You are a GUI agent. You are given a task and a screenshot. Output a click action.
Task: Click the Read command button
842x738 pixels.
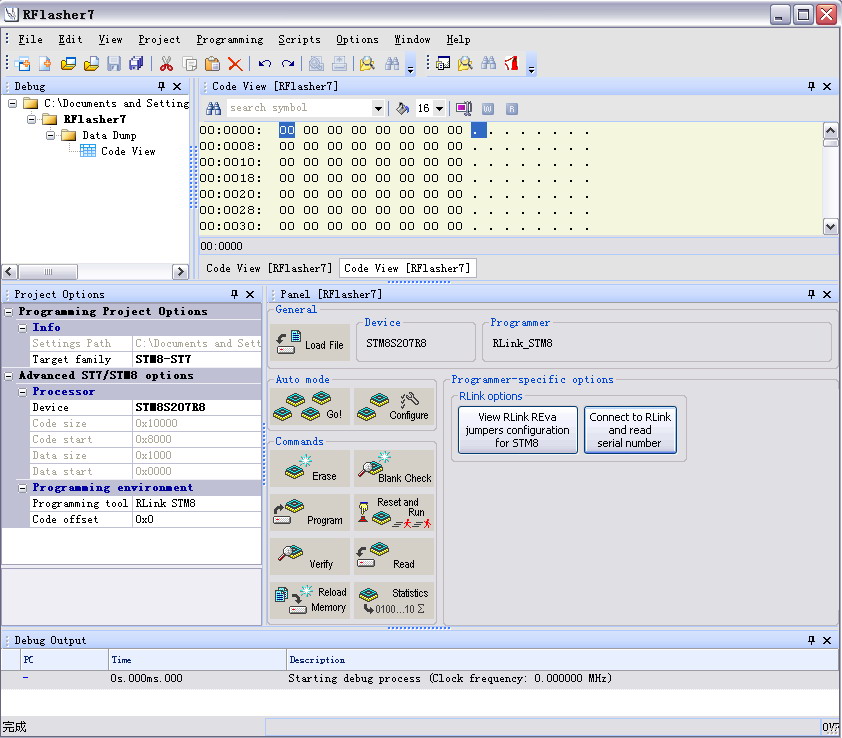point(394,556)
